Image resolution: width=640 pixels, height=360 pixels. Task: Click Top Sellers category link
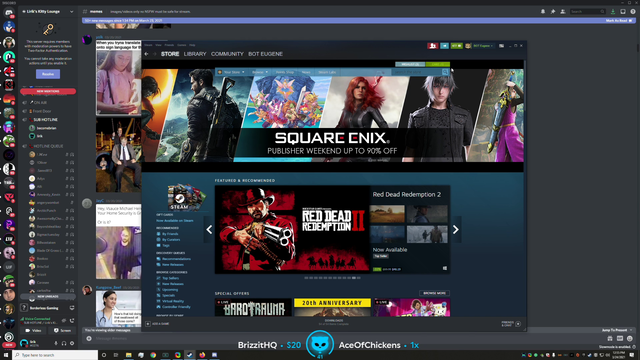click(170, 278)
